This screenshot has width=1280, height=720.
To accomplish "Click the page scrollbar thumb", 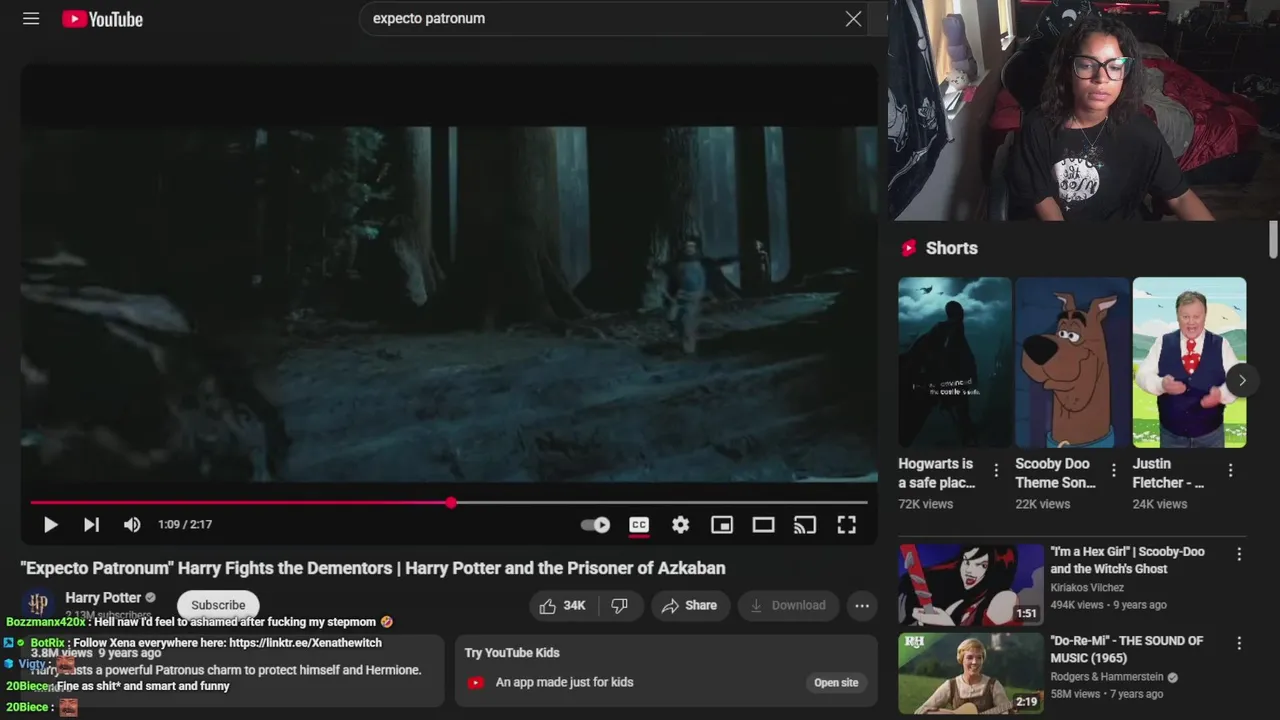I will click(1273, 239).
